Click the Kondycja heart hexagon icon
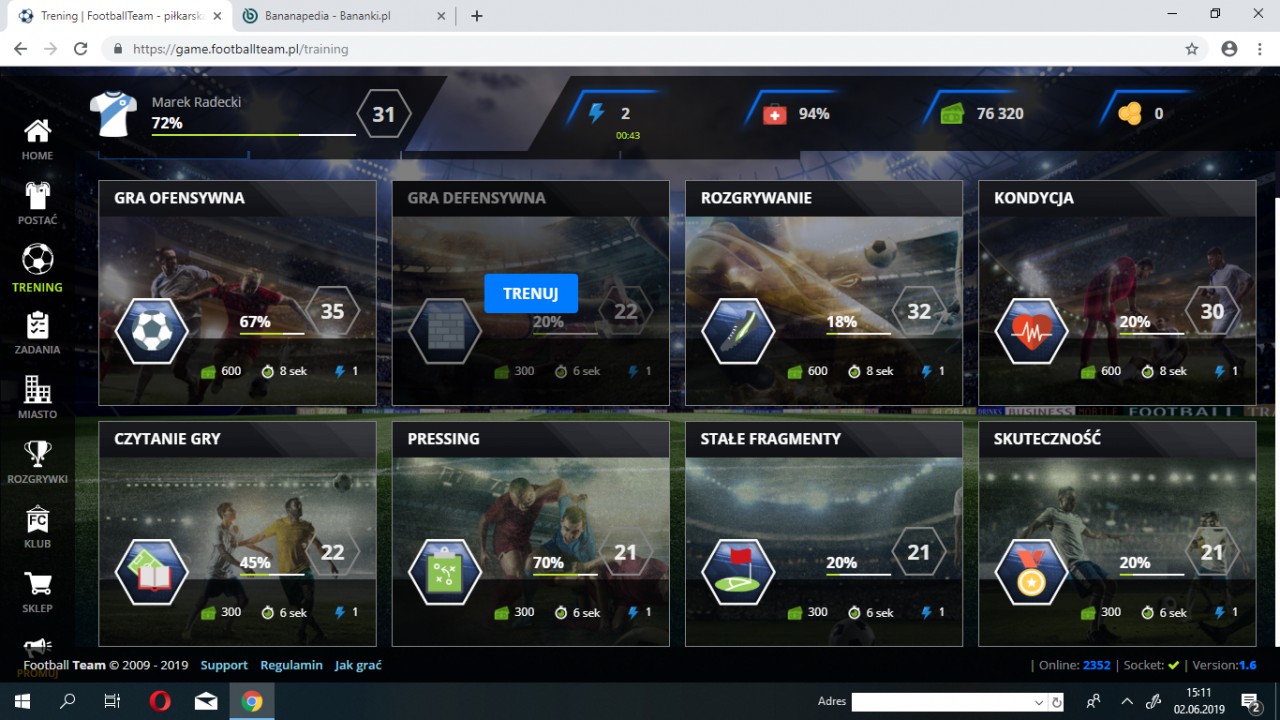The image size is (1280, 720). pyautogui.click(x=1032, y=331)
